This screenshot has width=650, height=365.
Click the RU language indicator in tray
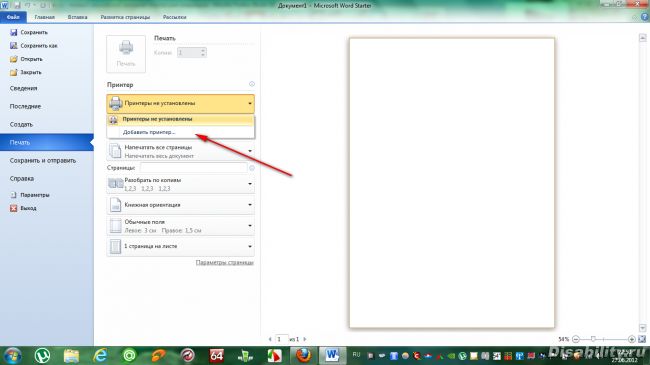coord(356,355)
